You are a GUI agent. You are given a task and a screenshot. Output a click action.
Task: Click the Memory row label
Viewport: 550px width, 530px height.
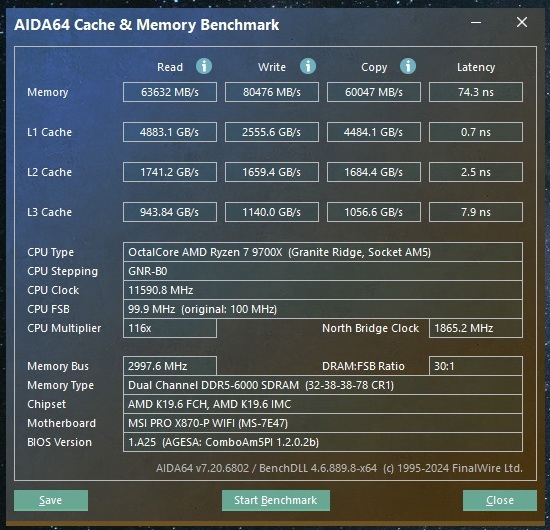[x=48, y=92]
